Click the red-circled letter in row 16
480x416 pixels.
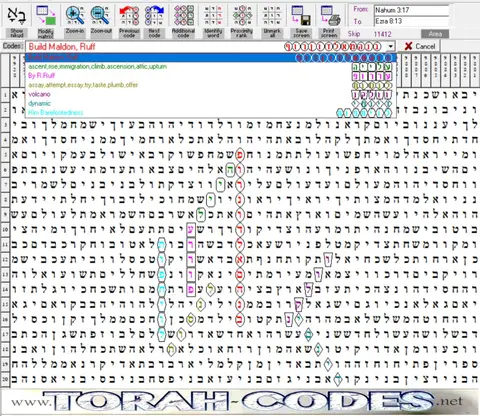[240, 319]
